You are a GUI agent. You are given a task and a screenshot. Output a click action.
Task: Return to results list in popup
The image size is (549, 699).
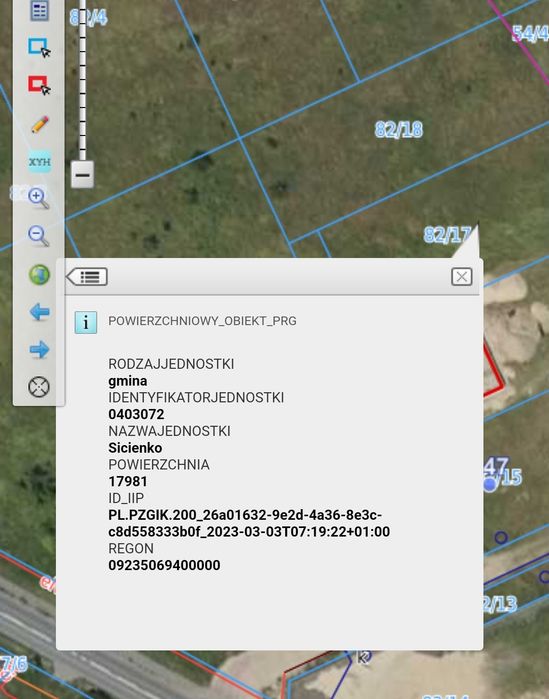click(x=87, y=277)
